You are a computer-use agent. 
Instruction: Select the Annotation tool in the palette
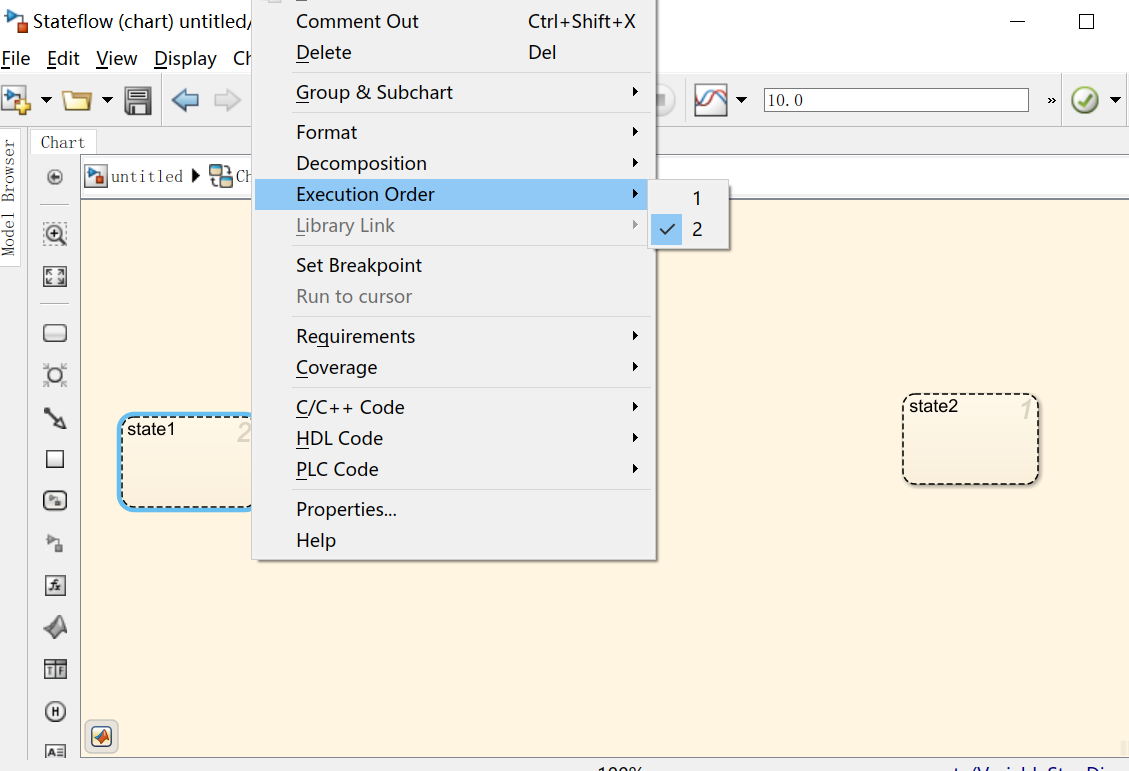tap(55, 750)
